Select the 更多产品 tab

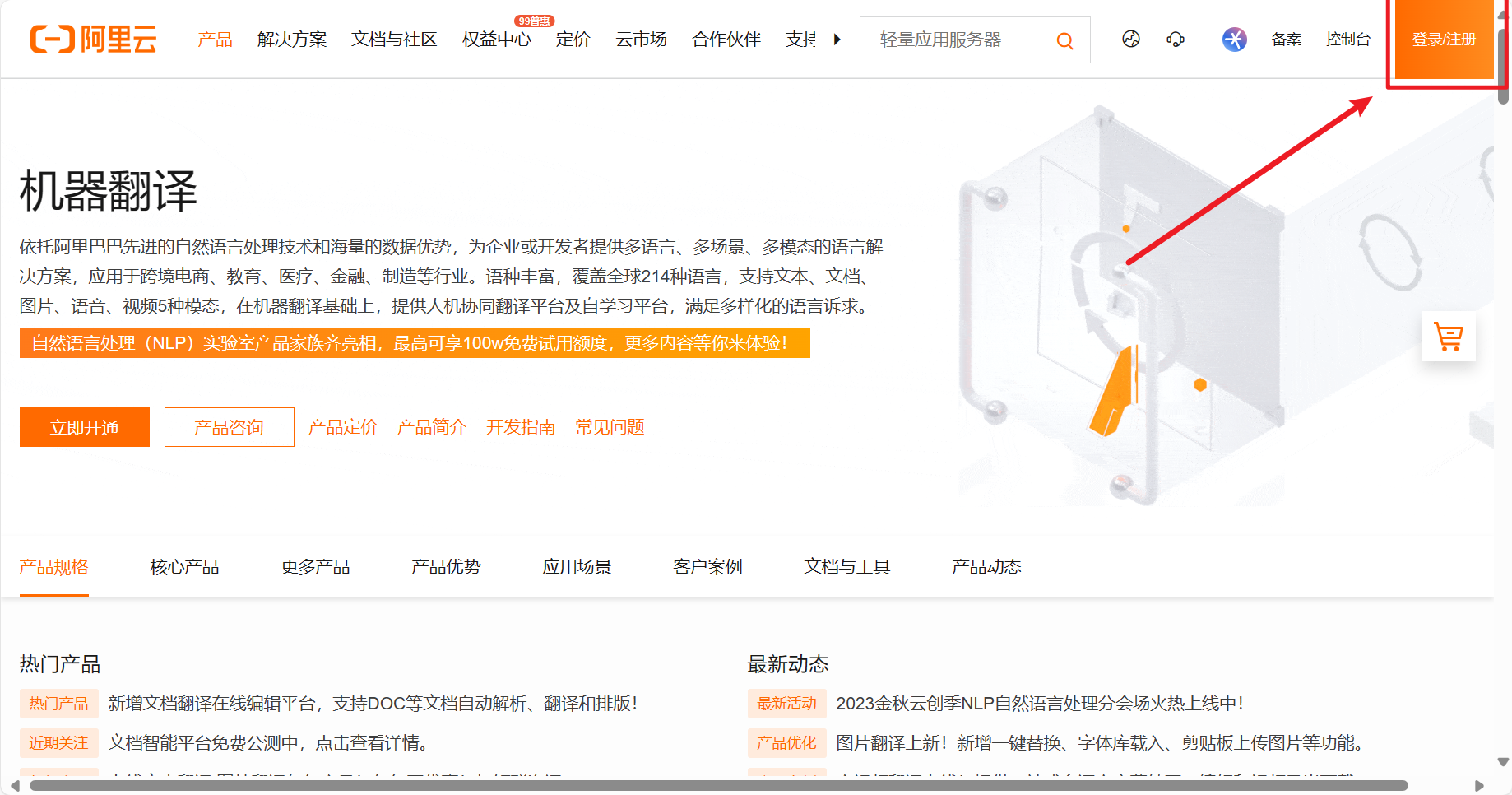click(315, 567)
